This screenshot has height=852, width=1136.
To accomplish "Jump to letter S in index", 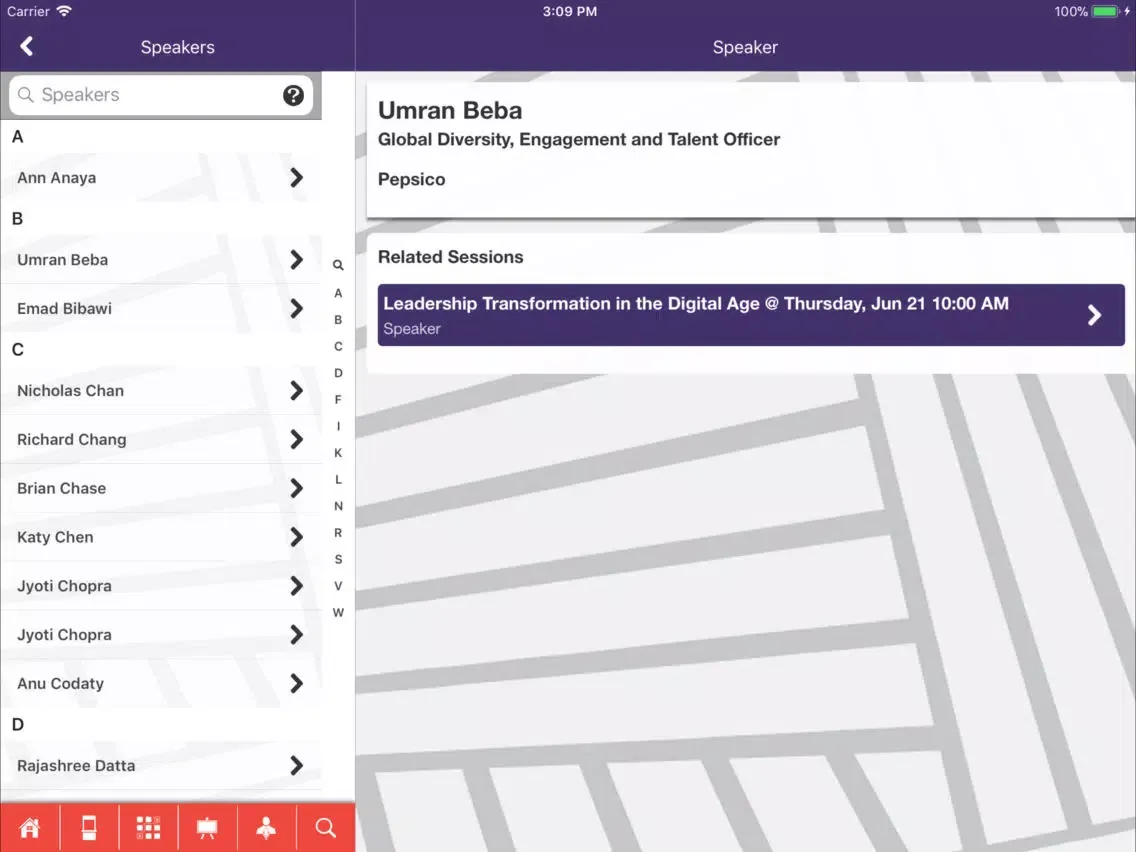I will point(338,559).
